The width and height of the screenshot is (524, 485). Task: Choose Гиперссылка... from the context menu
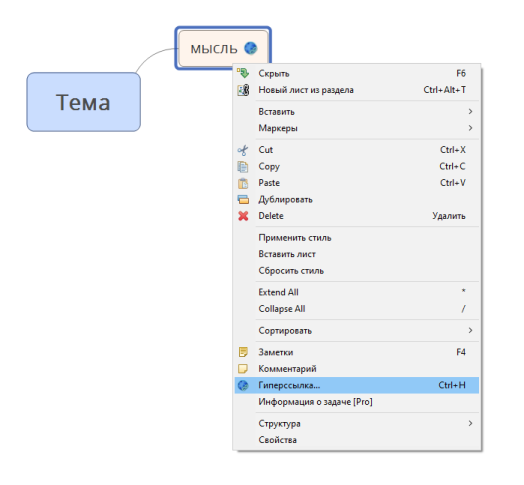click(357, 385)
